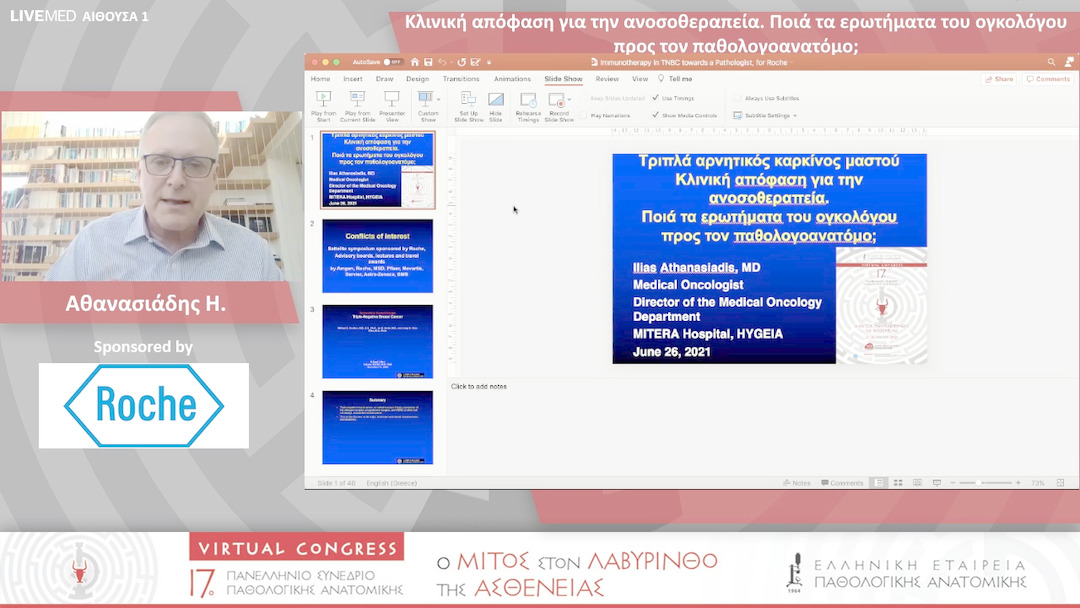Uncheck the Use Timings checkbox

(655, 98)
